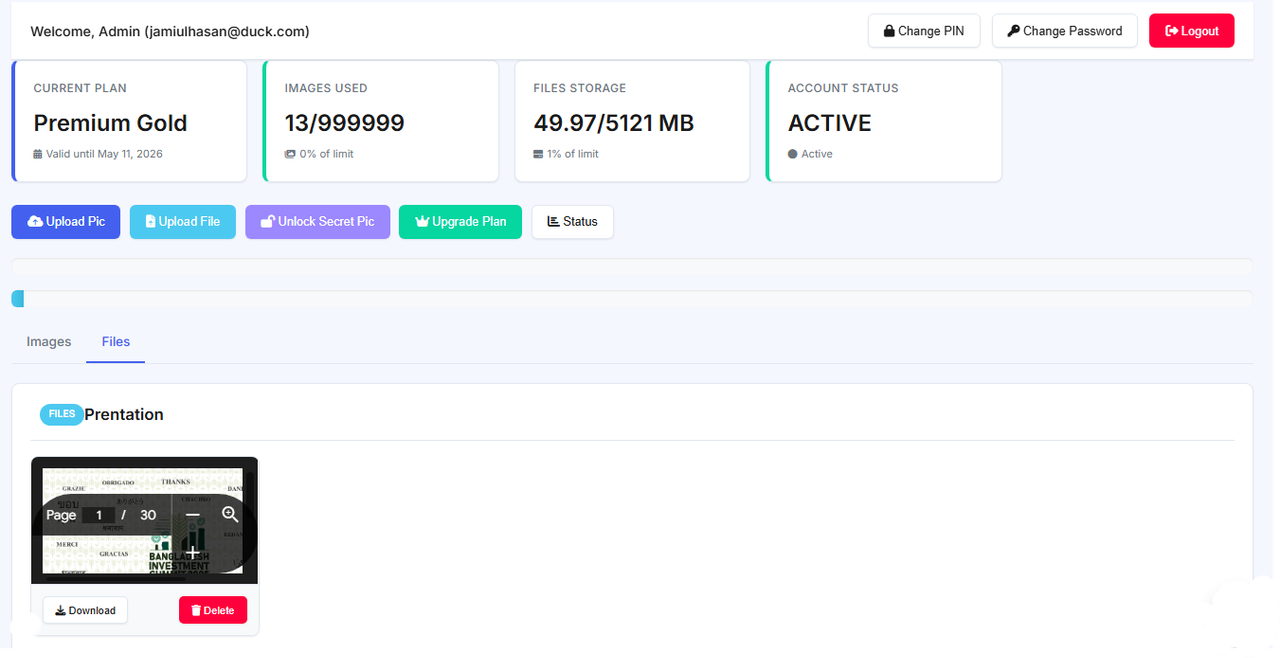Log out with the Logout button
The image size is (1280, 658).
[x=1191, y=31]
